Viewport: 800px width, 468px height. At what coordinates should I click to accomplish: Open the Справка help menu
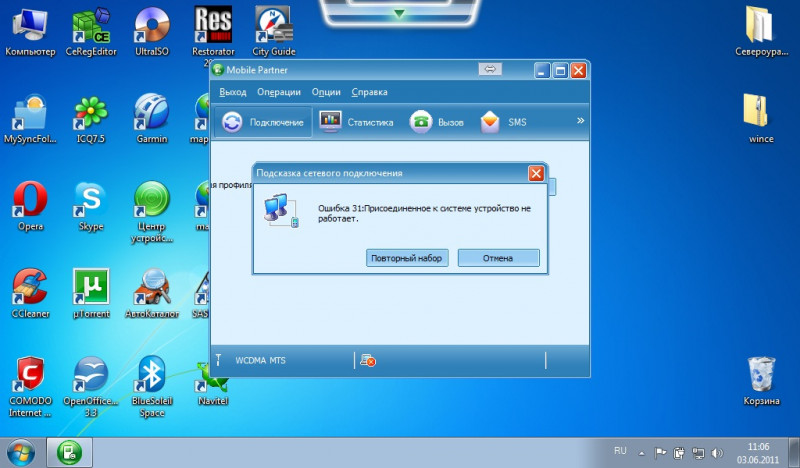[x=370, y=92]
